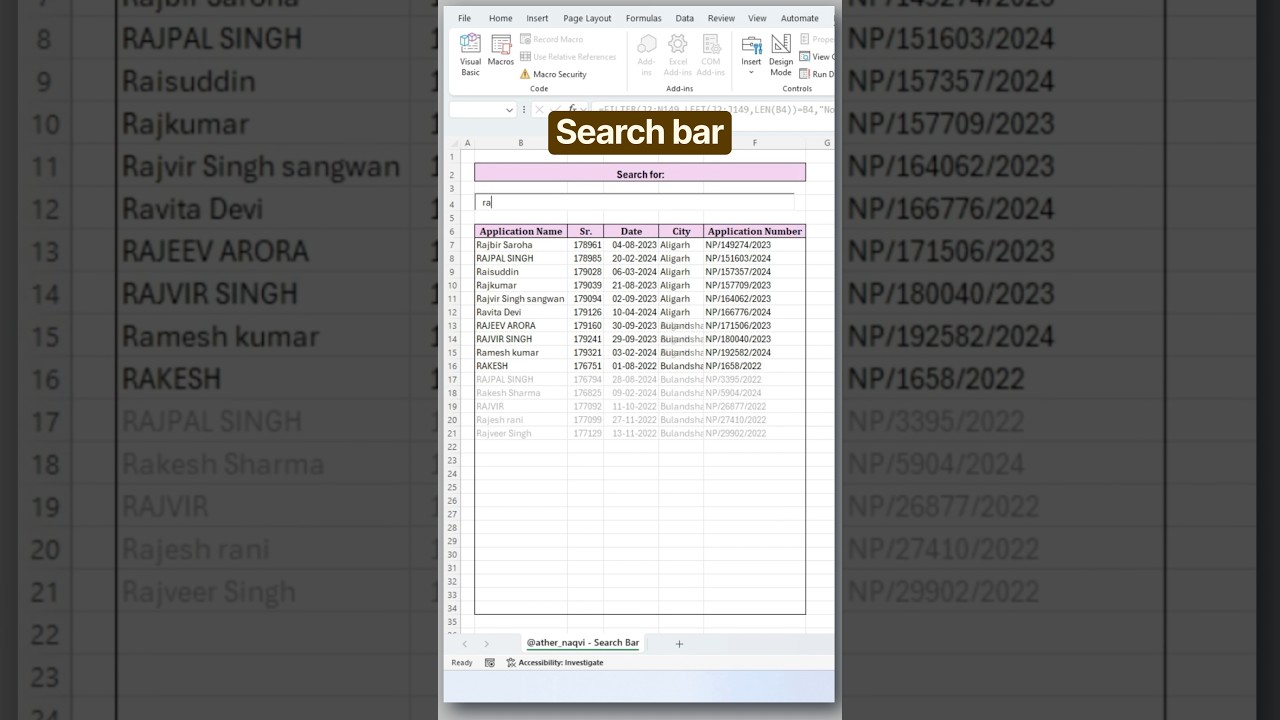Click the previous sheet navigation arrow
The image size is (1280, 720).
(464, 644)
